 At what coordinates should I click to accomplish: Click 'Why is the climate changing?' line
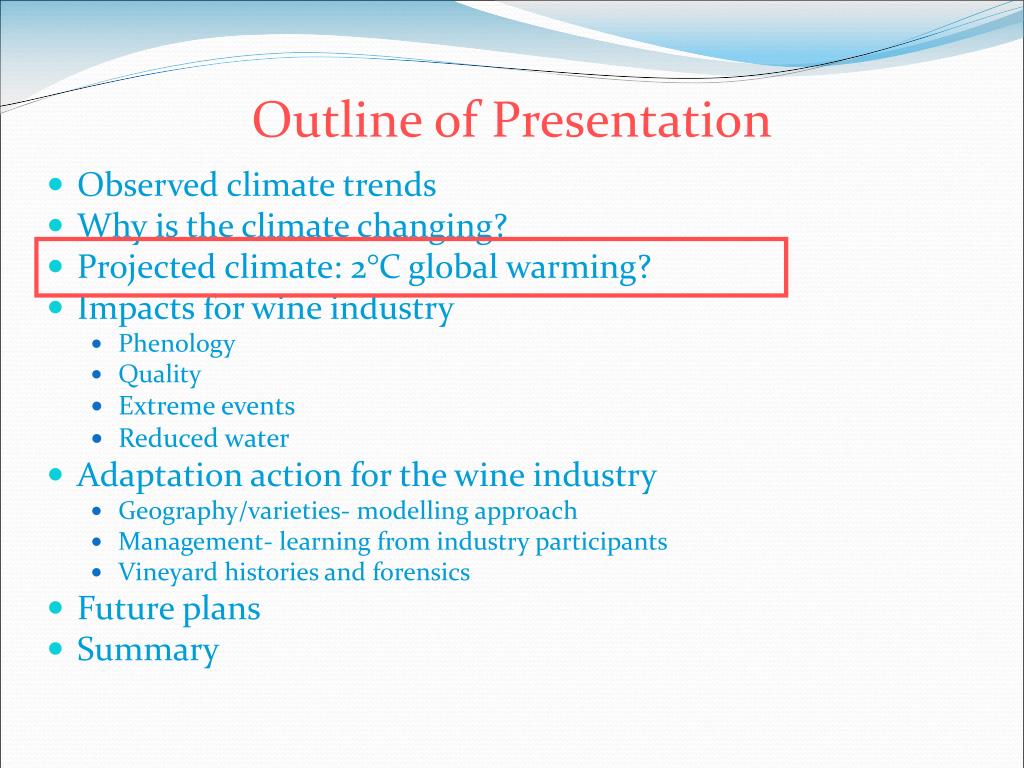292,226
